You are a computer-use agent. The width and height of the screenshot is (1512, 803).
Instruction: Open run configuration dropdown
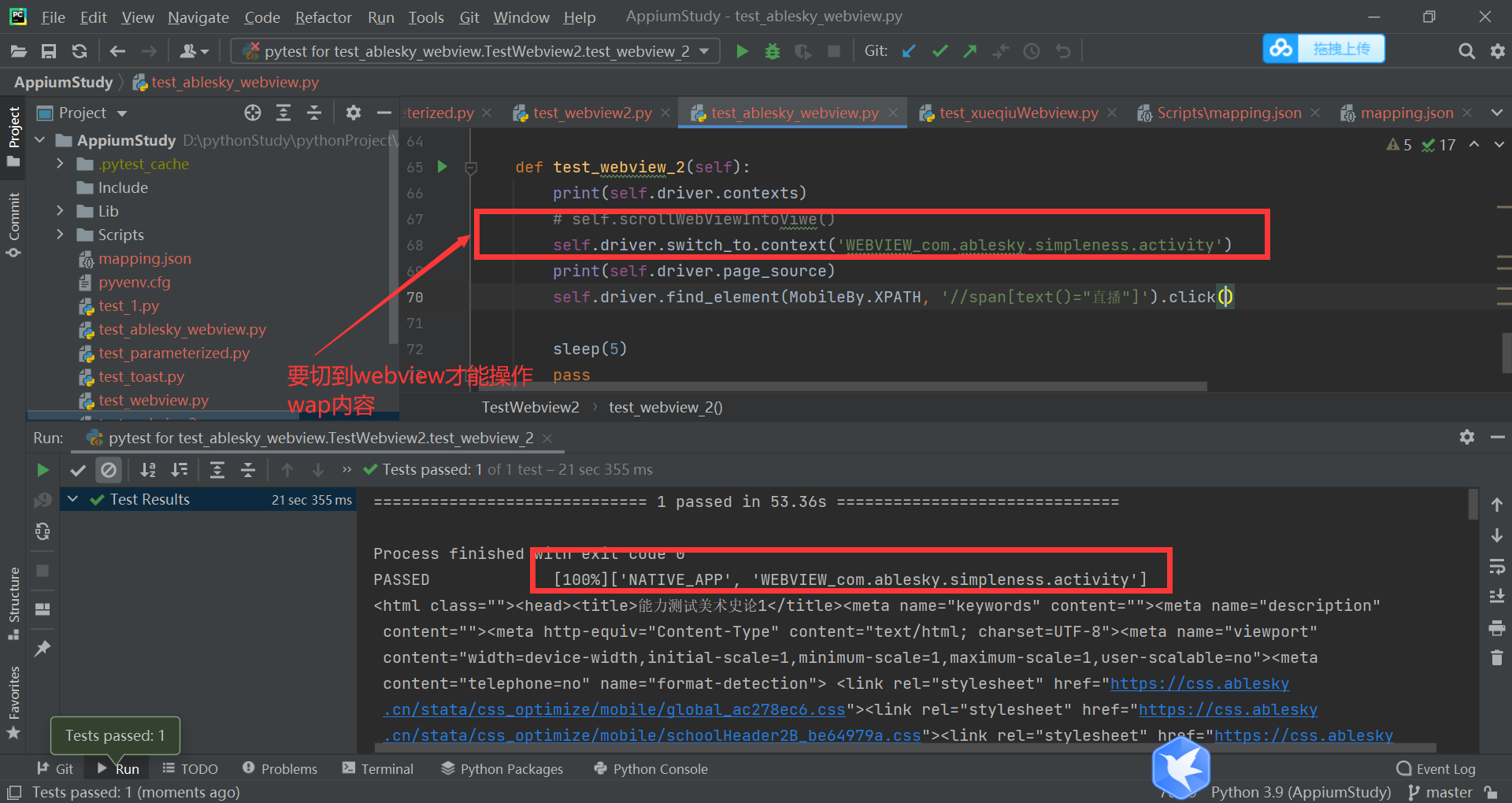(x=704, y=51)
